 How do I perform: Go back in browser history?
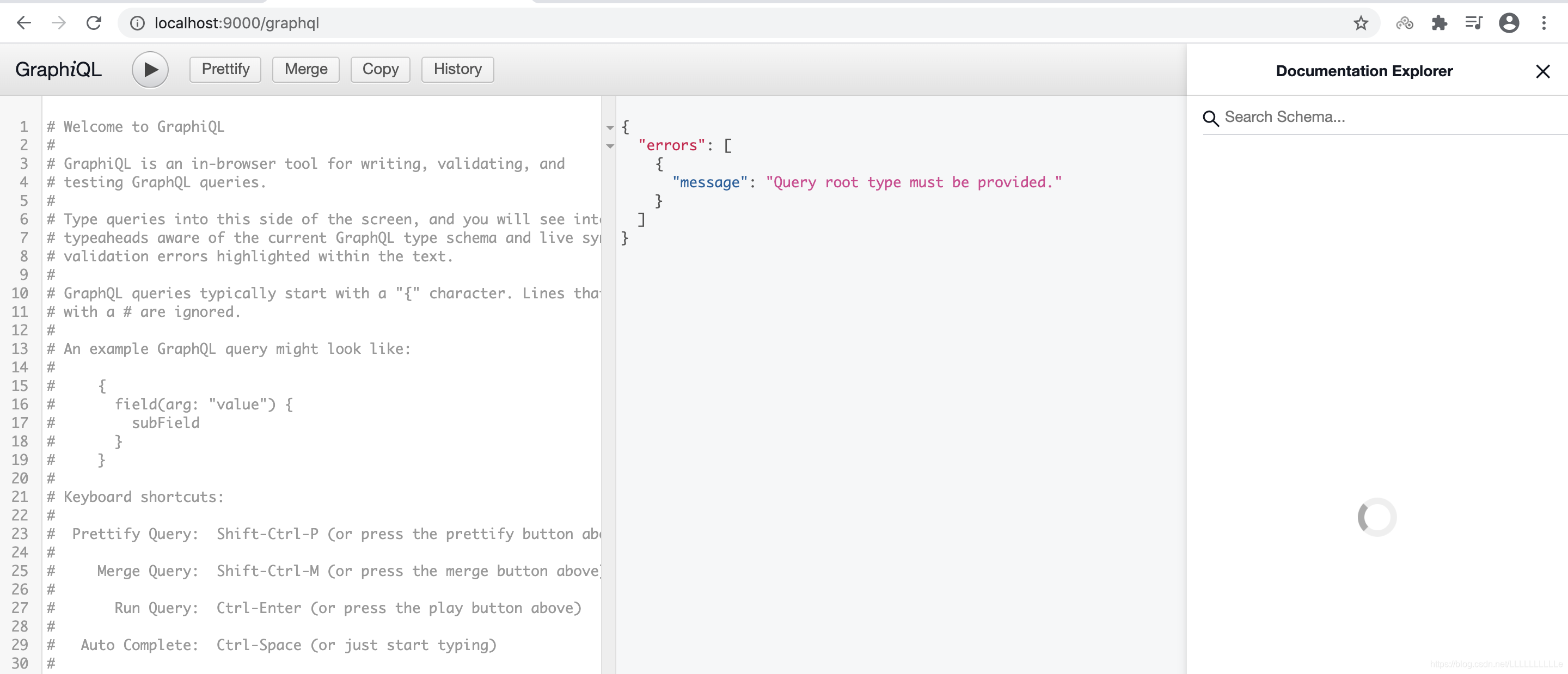coord(24,23)
